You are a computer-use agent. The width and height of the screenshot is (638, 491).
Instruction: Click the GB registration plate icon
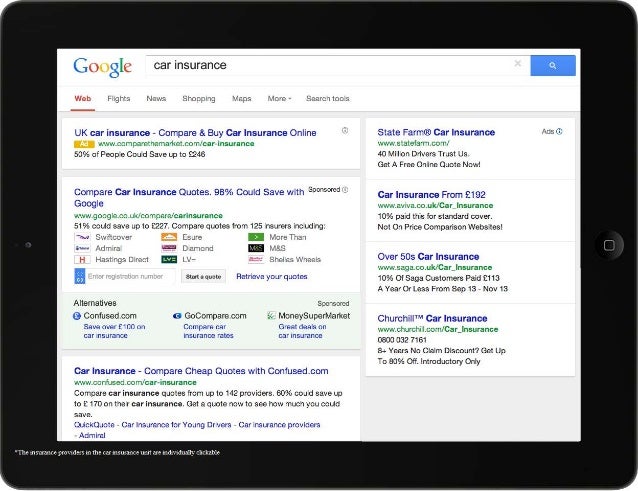[80, 276]
